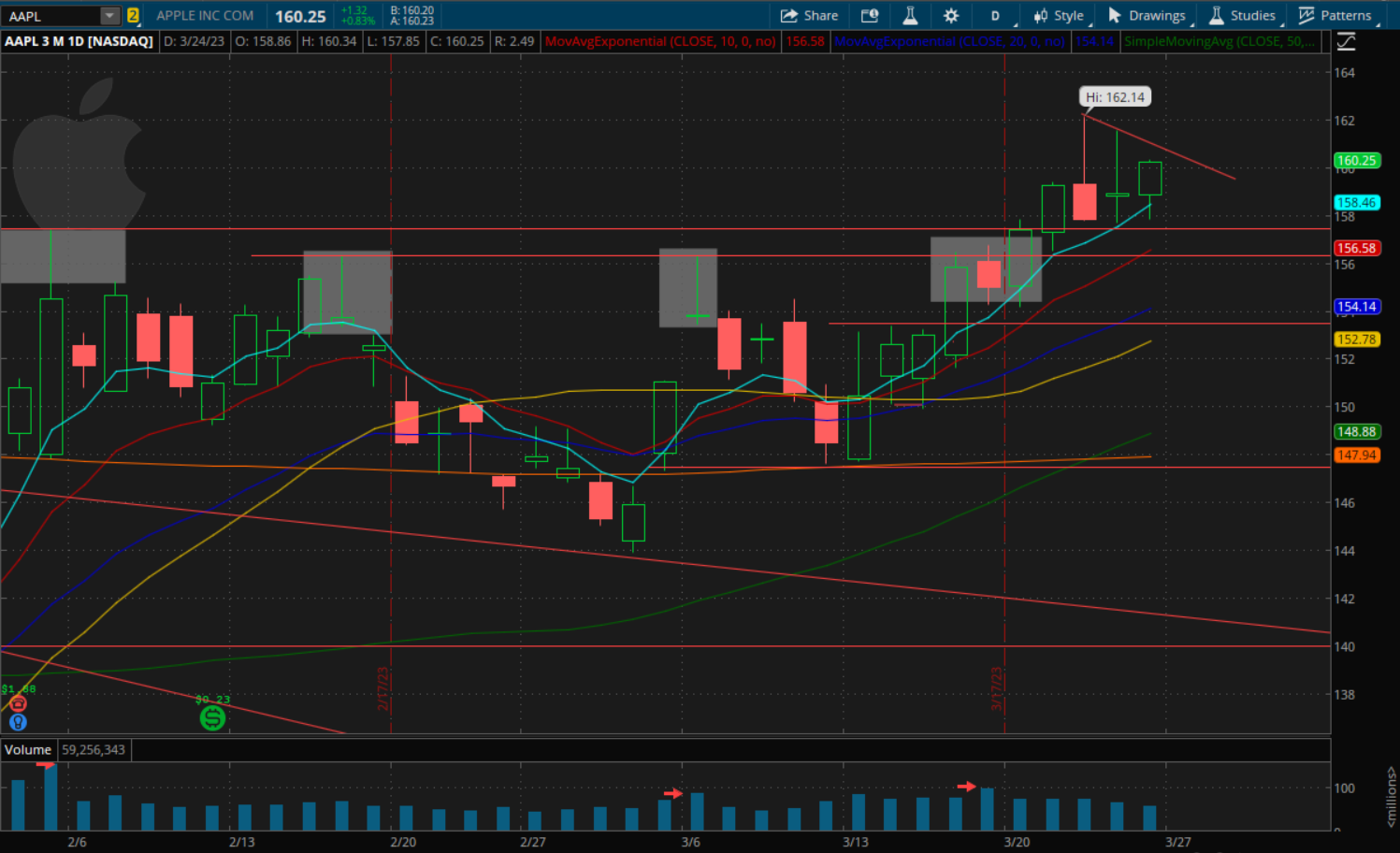The height and width of the screenshot is (853, 1400).
Task: Click the 100 volume axis label
Action: click(x=1344, y=788)
